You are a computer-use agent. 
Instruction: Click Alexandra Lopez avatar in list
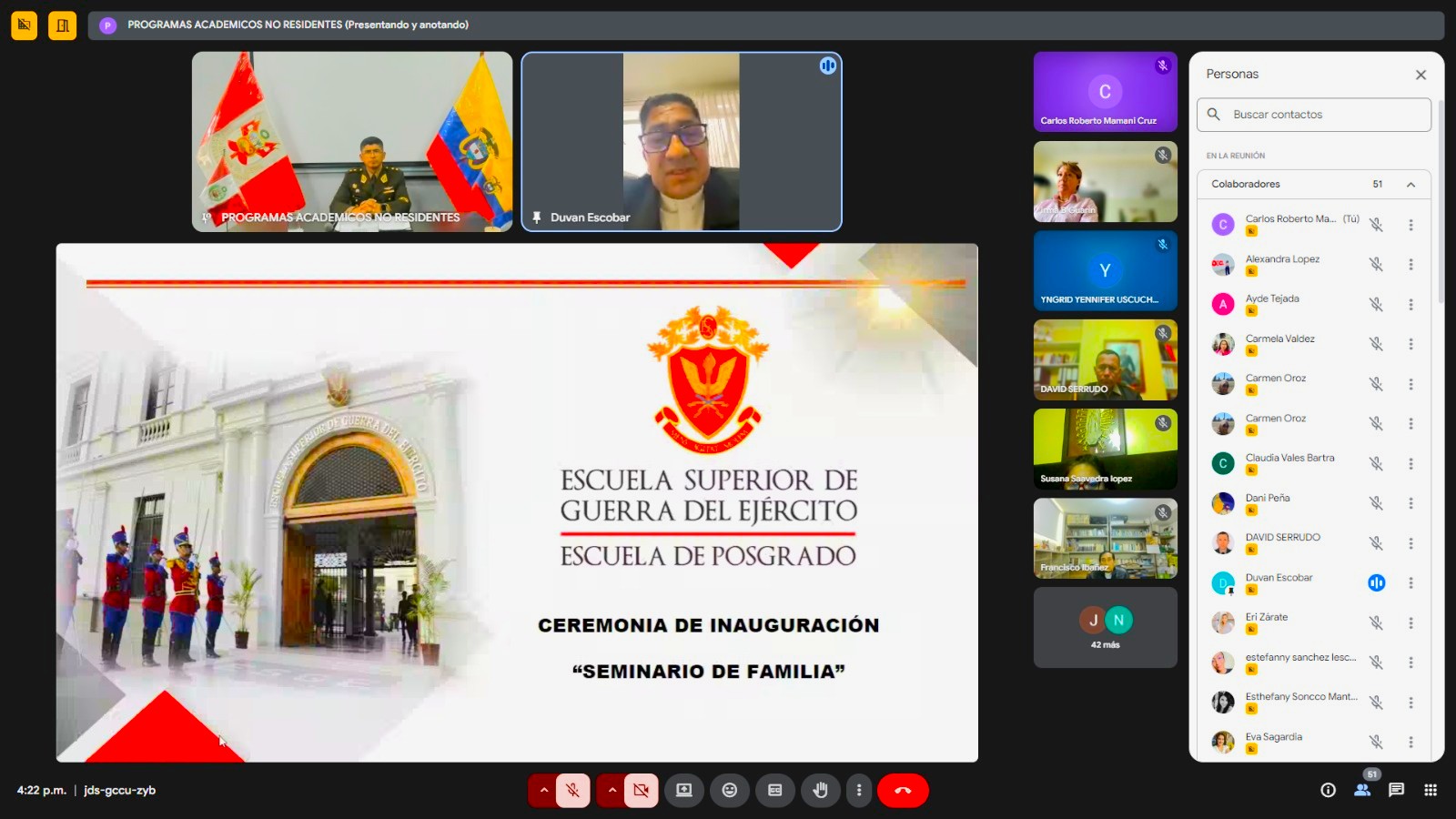point(1223,265)
